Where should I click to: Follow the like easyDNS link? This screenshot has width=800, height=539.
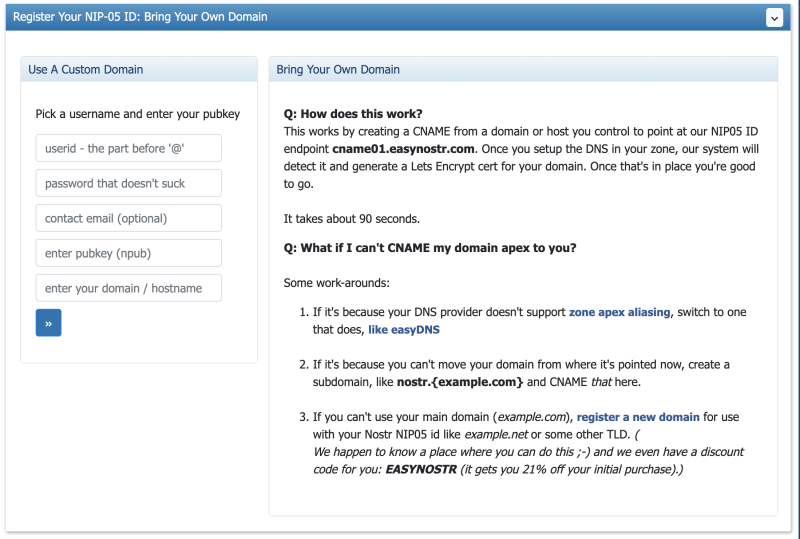(404, 330)
